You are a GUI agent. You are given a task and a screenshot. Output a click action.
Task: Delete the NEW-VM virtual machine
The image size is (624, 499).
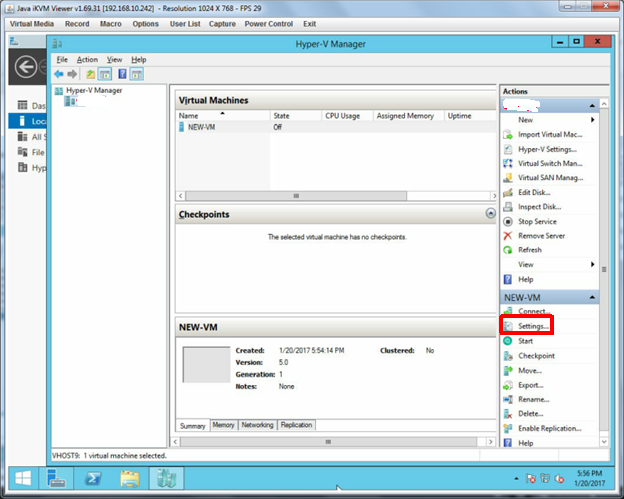(x=530, y=414)
